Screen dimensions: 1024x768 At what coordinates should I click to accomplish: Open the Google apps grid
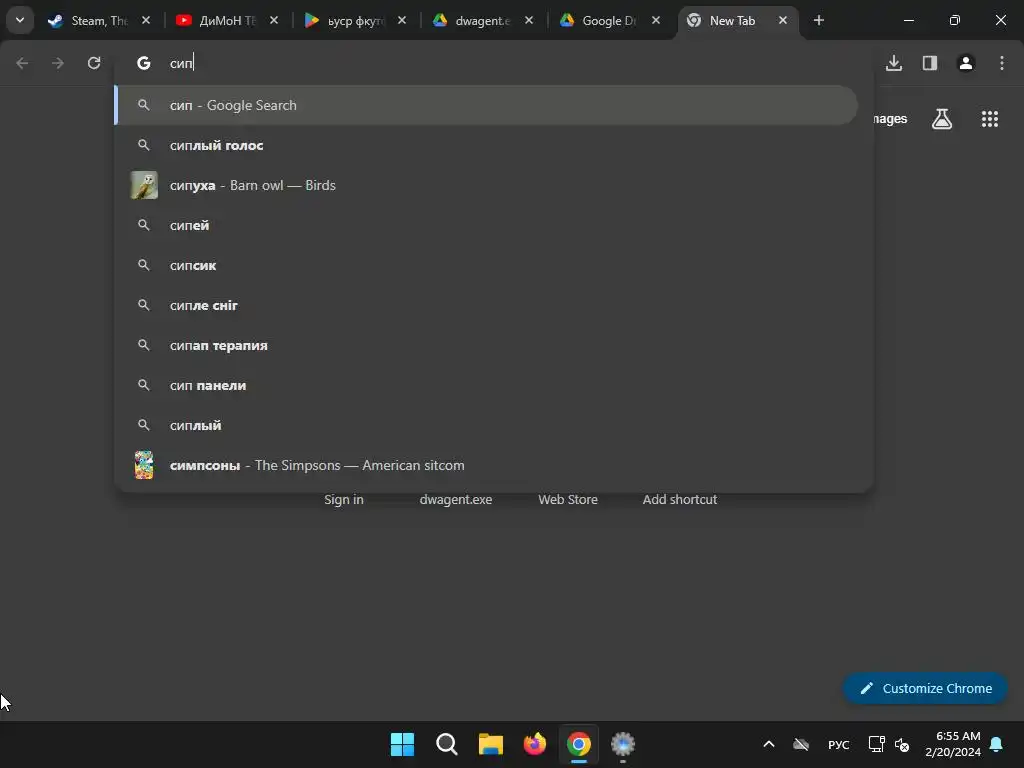990,119
